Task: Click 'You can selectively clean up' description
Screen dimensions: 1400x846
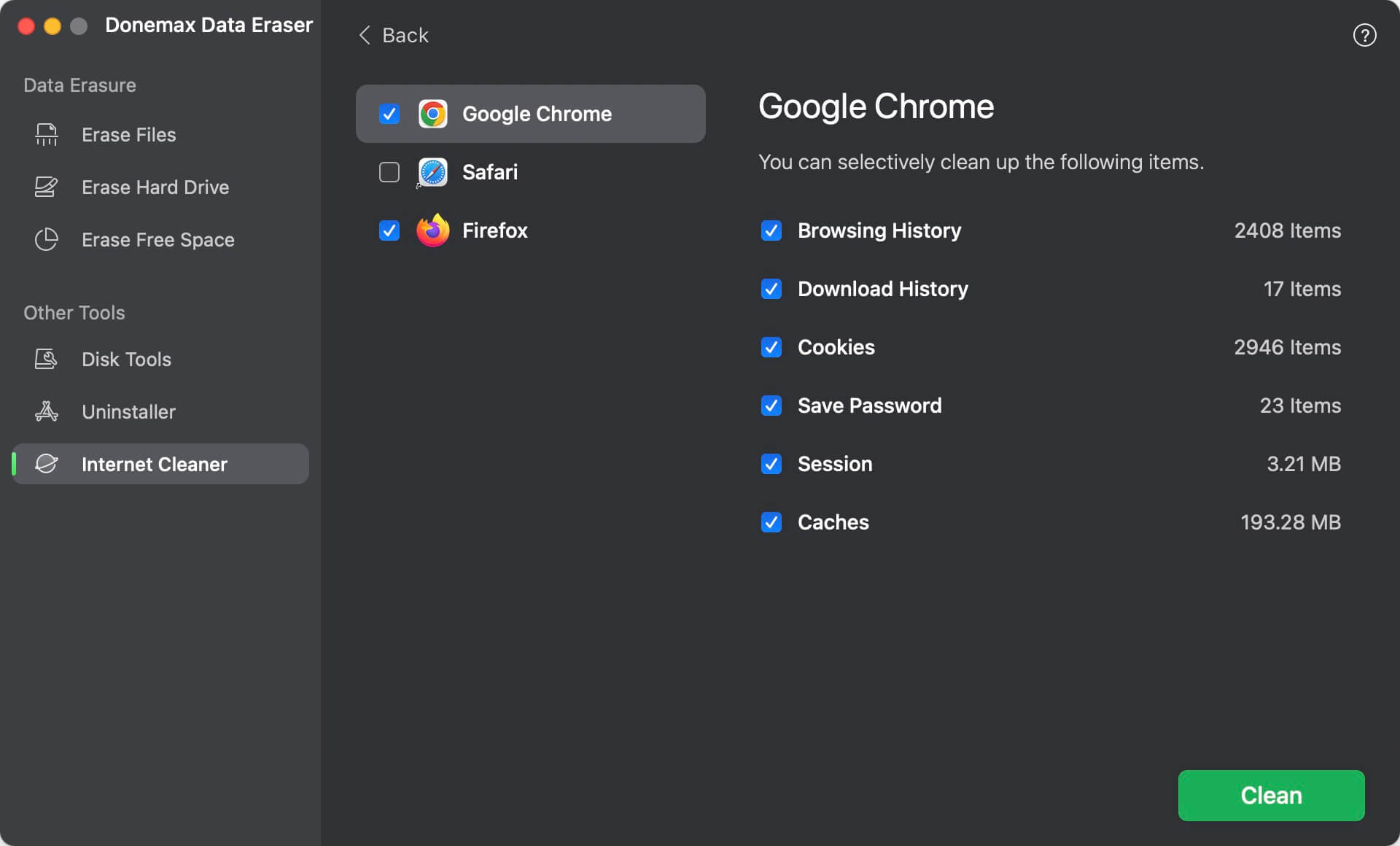Action: [981, 162]
